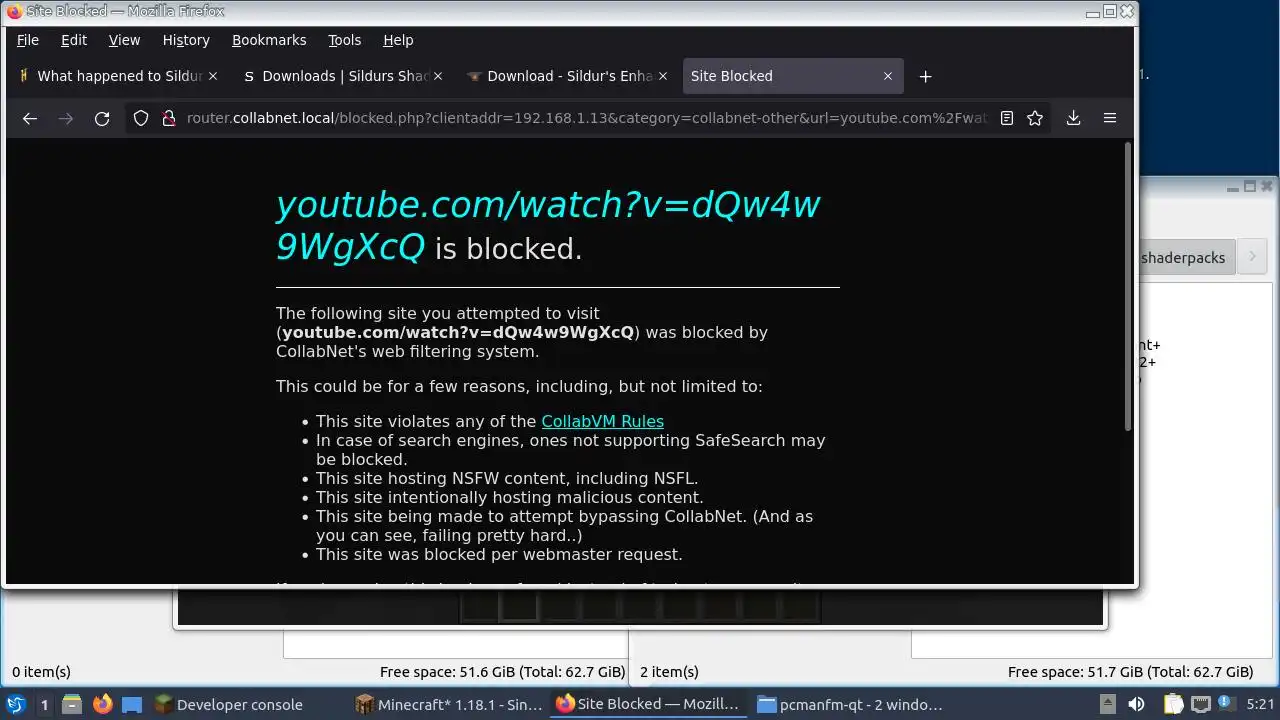Open tracking protection shield icon
The width and height of the screenshot is (1280, 720).
pos(141,118)
